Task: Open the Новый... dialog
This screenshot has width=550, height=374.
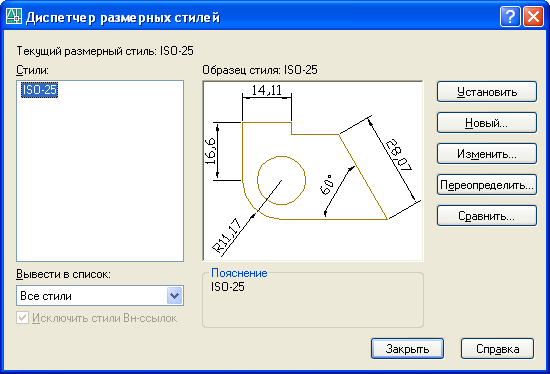Action: 487,123
